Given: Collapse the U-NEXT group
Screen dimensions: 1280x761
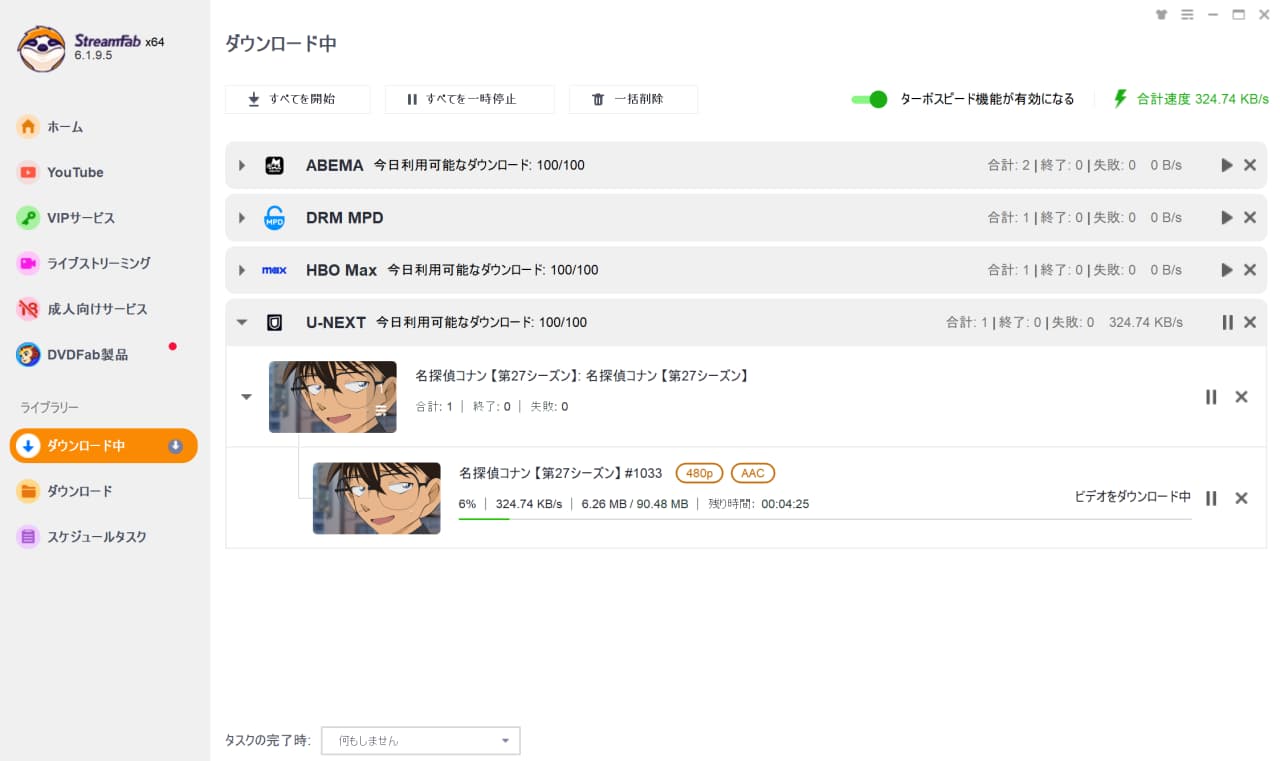Looking at the screenshot, I should point(242,322).
